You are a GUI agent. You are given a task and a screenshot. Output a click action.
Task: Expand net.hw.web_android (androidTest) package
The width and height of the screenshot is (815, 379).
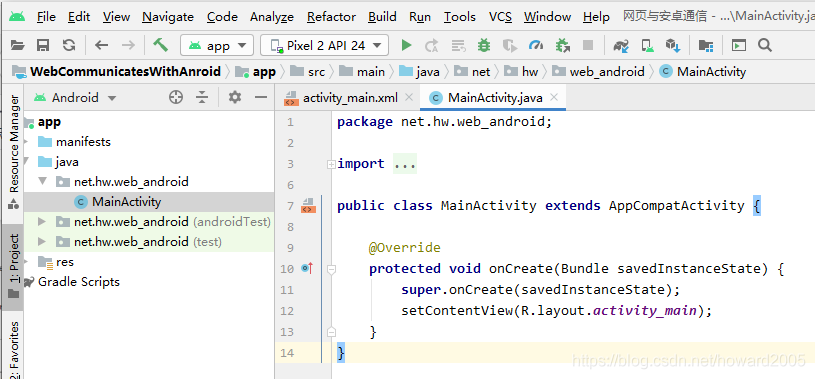pyautogui.click(x=43, y=222)
